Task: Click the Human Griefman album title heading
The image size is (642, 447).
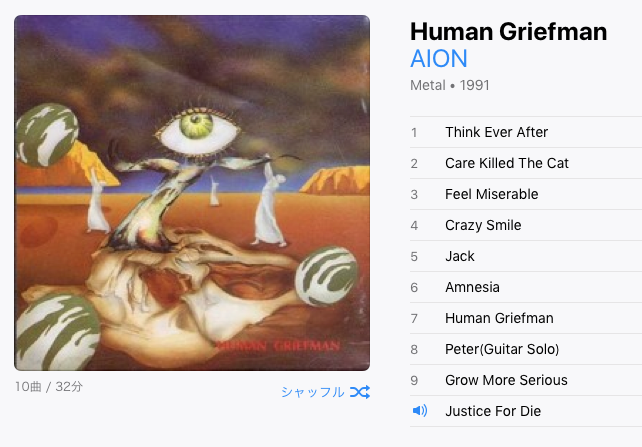Action: [x=509, y=32]
